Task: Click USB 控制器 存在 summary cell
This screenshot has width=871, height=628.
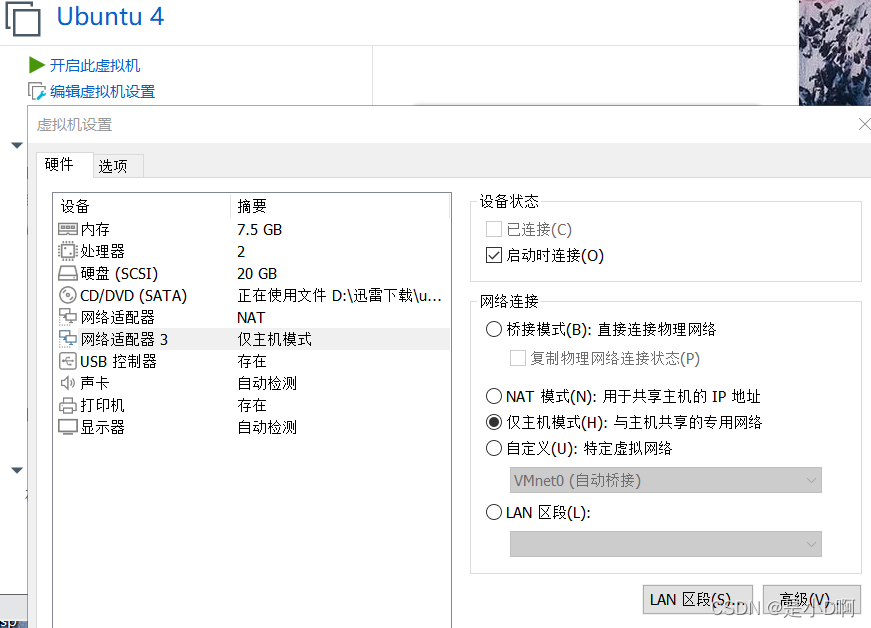Action: [x=252, y=361]
